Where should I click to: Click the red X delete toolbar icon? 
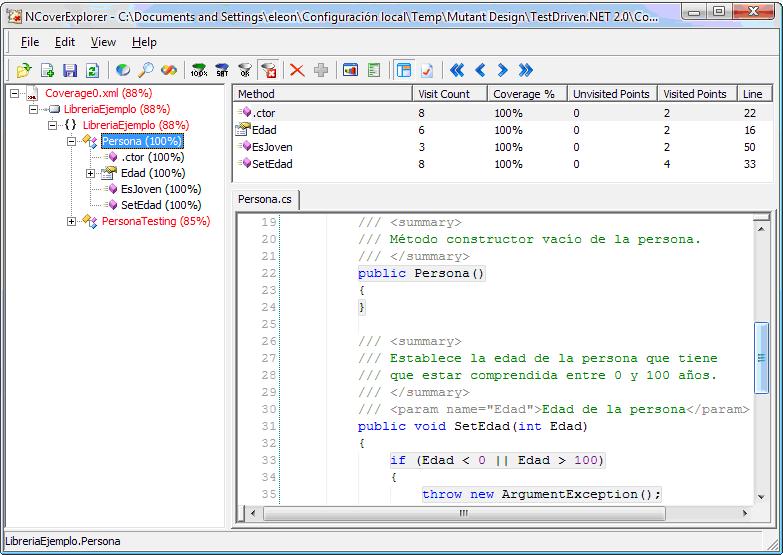pyautogui.click(x=298, y=70)
